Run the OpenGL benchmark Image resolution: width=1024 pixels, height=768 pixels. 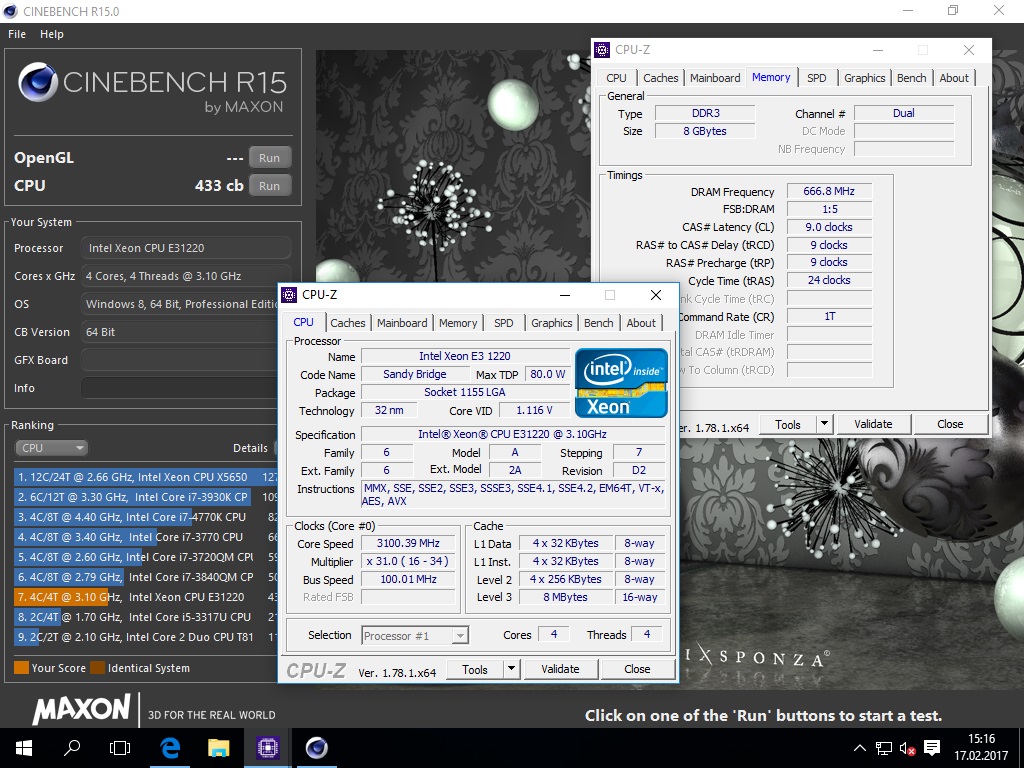(x=270, y=158)
